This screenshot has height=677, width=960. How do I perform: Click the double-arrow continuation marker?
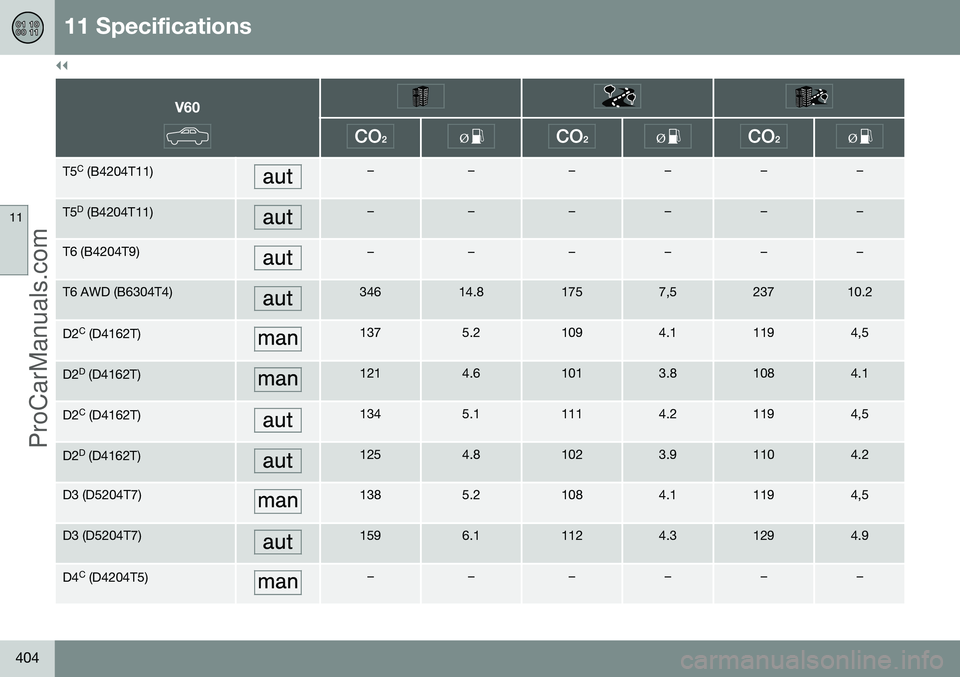tap(62, 65)
